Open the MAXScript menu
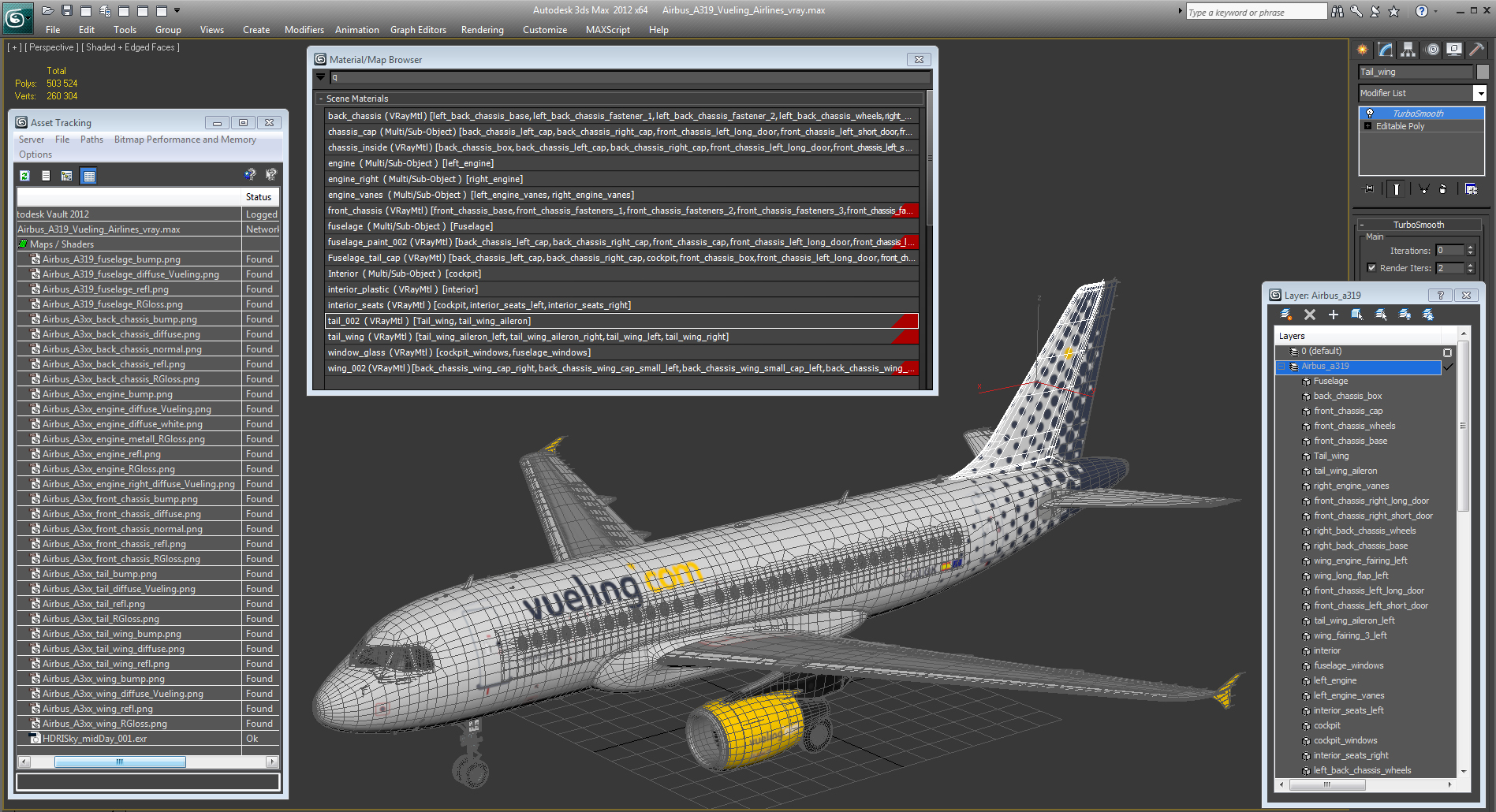 [607, 30]
